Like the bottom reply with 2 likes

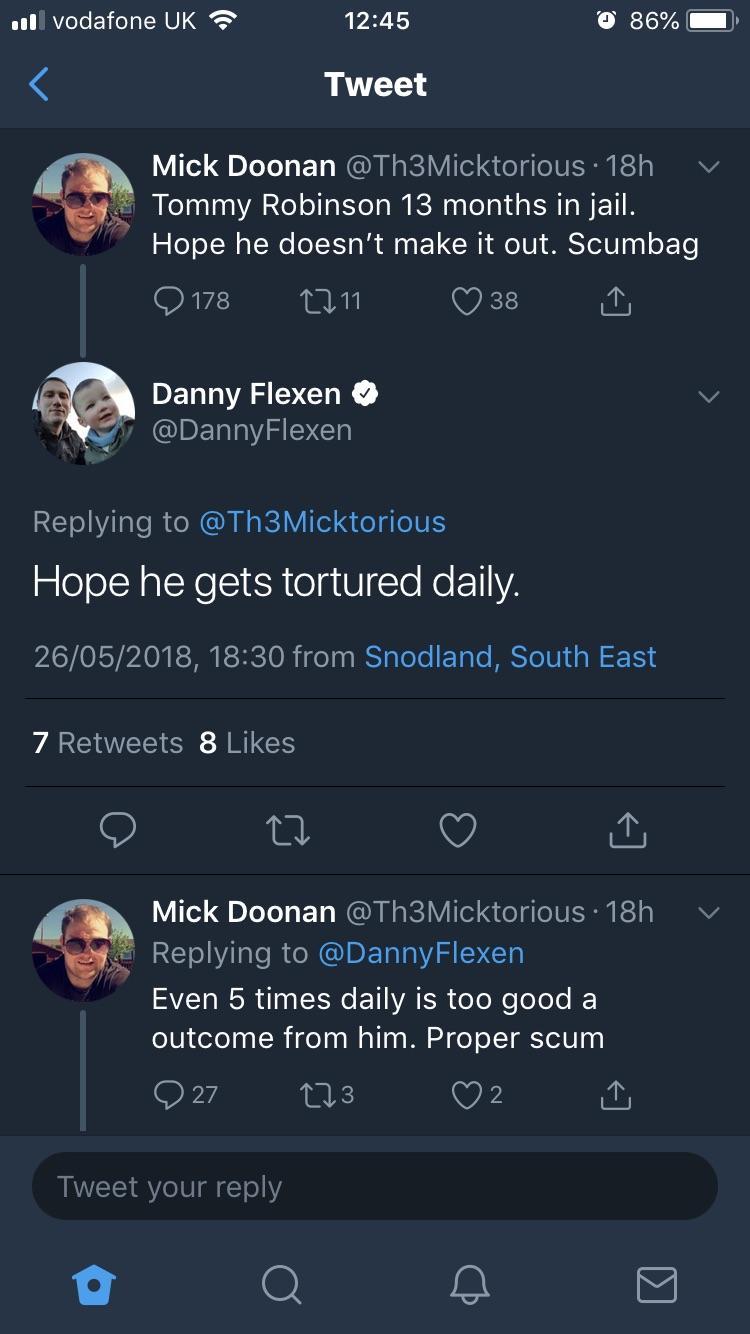467,1095
